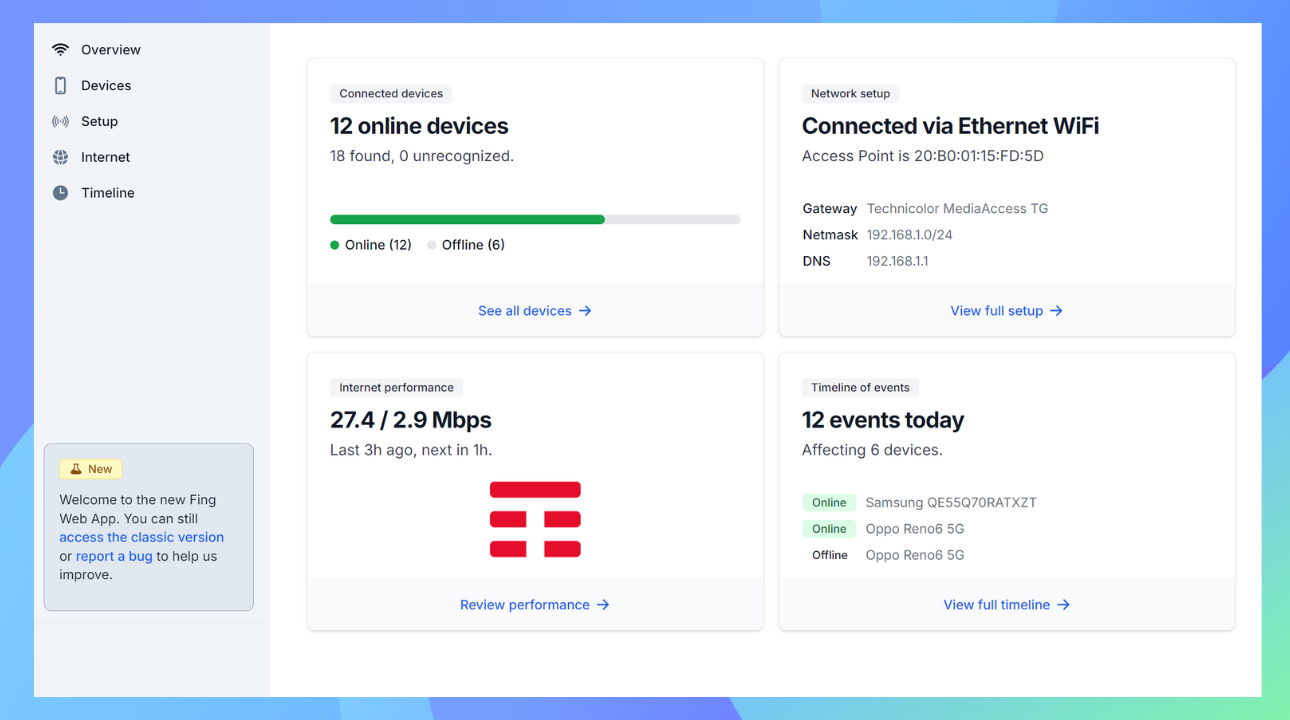
Task: Click the Devices phone icon in sidebar
Action: [61, 86]
